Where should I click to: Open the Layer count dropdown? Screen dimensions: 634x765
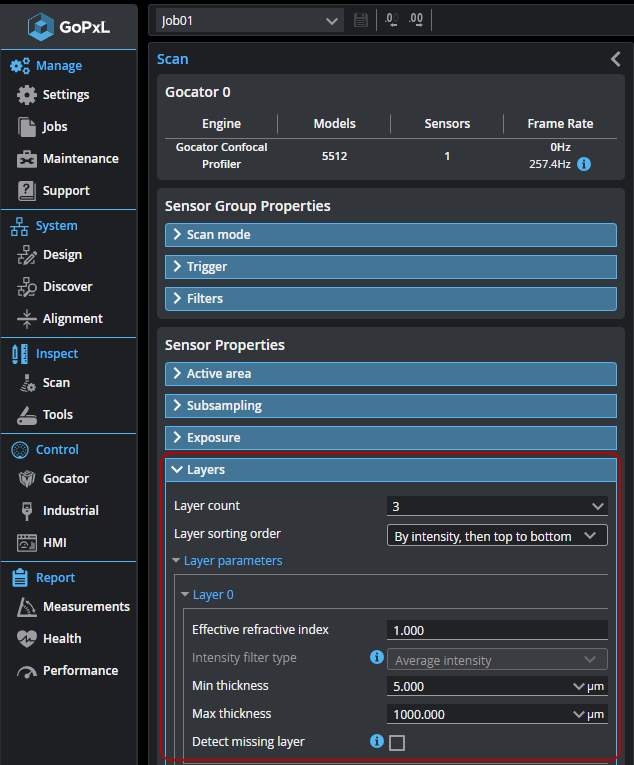click(x=497, y=506)
